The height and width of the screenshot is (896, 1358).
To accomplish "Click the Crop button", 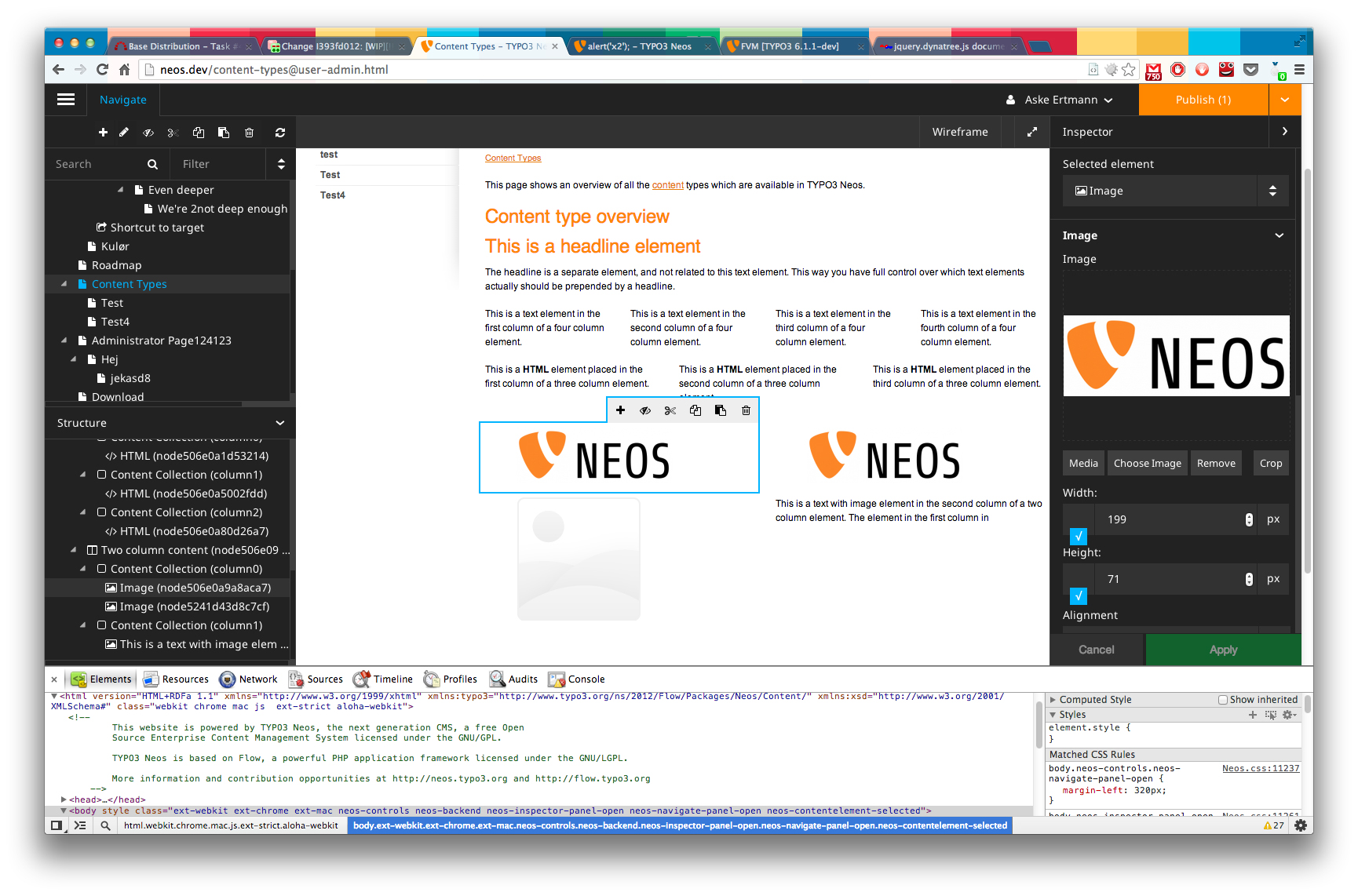I will 1271,463.
